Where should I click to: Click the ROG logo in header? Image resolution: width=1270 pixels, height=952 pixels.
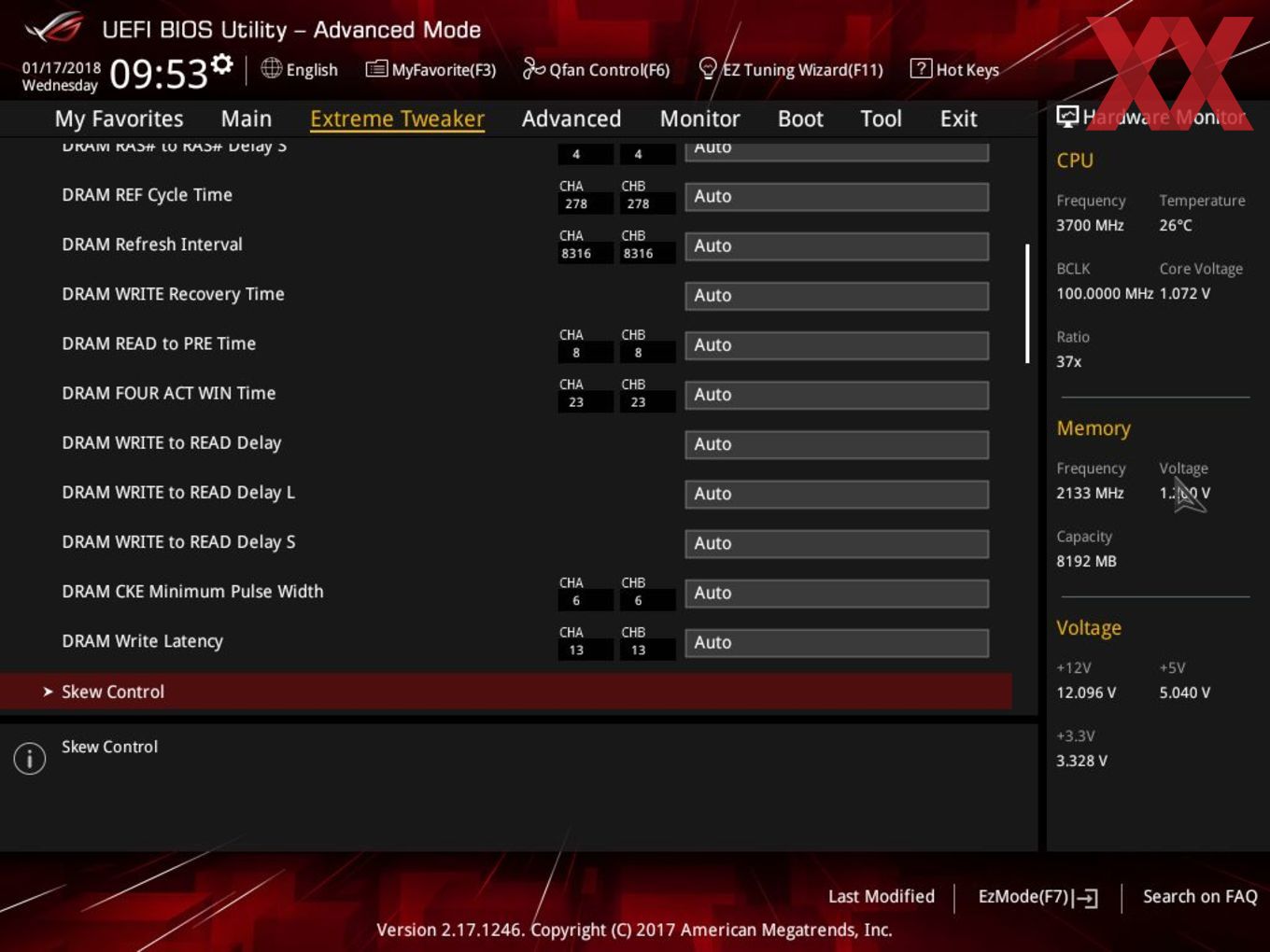54,28
